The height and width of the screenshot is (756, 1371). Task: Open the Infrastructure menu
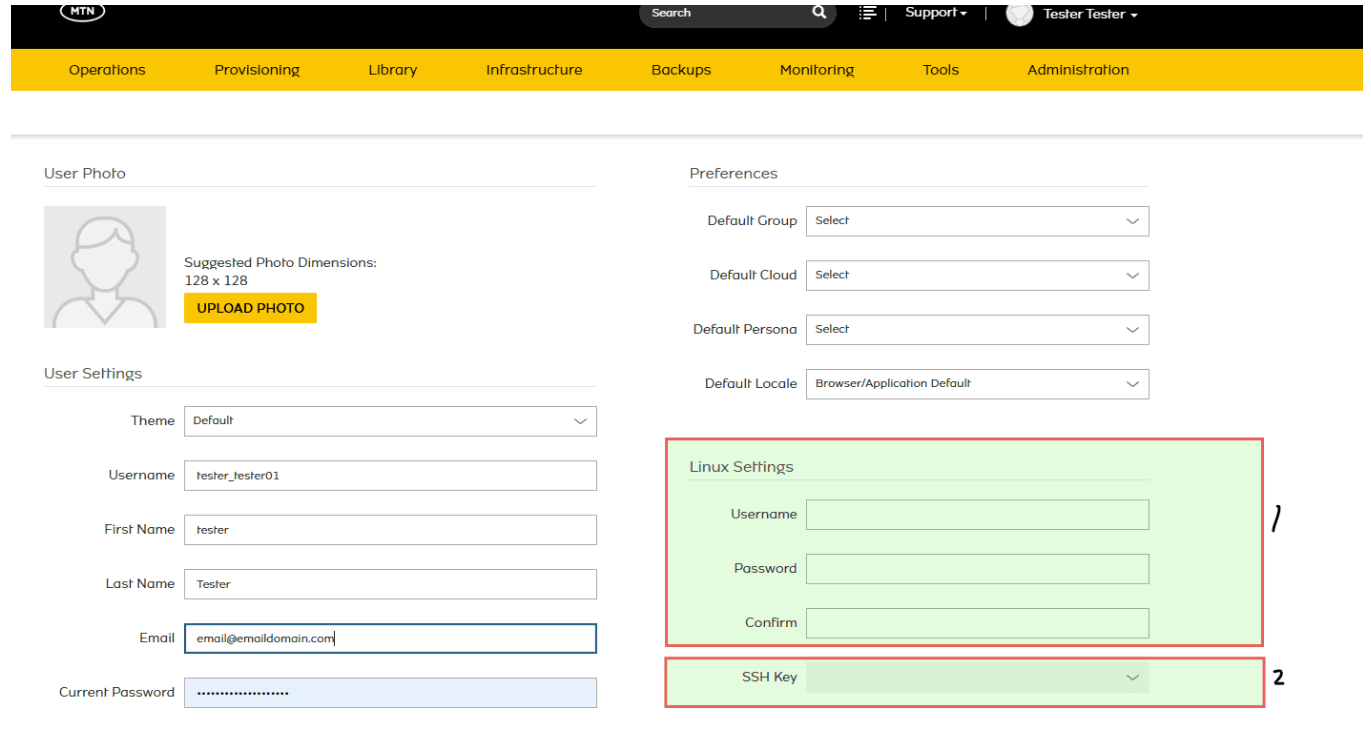(534, 70)
